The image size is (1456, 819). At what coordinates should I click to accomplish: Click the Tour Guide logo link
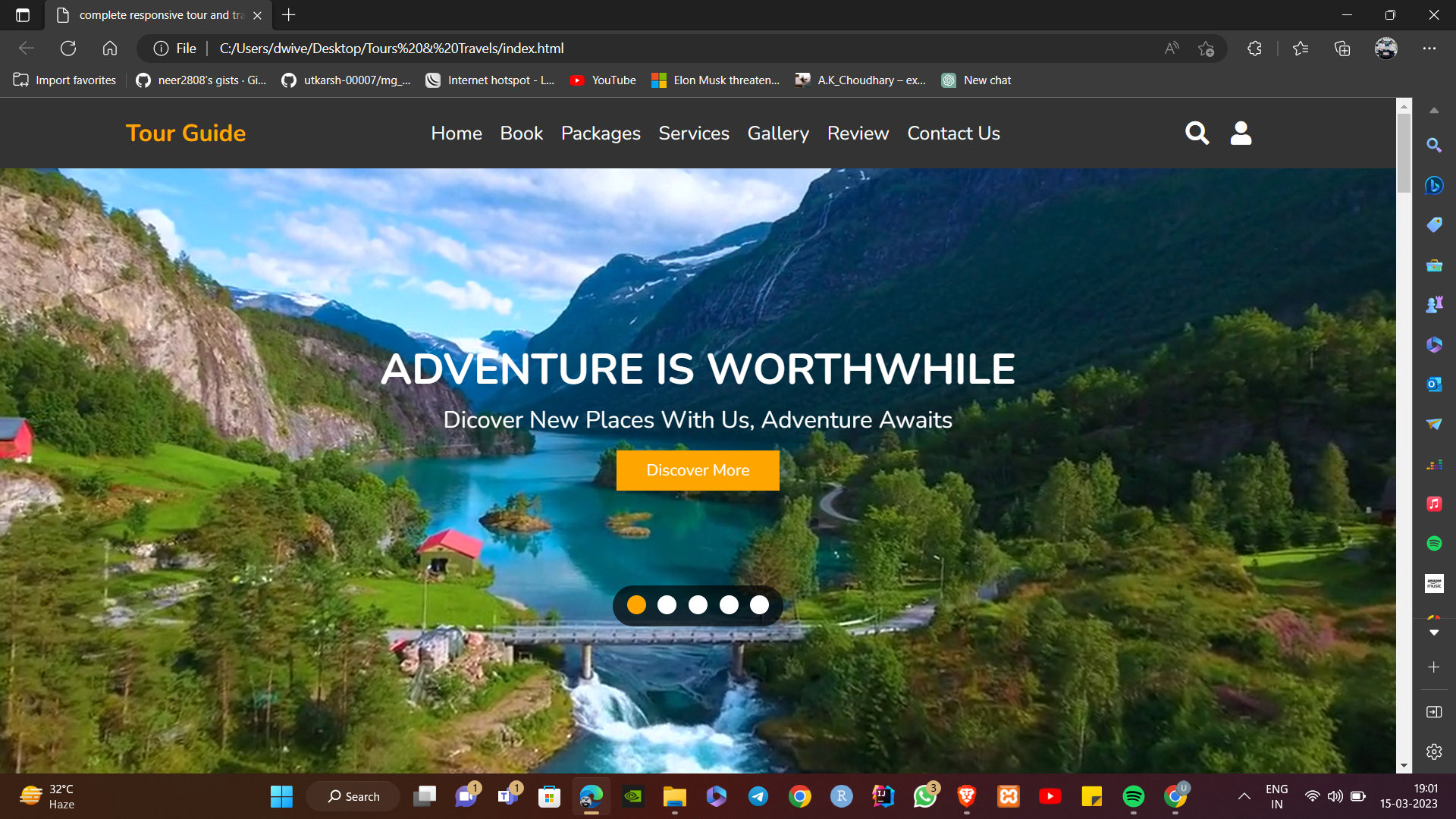click(186, 133)
